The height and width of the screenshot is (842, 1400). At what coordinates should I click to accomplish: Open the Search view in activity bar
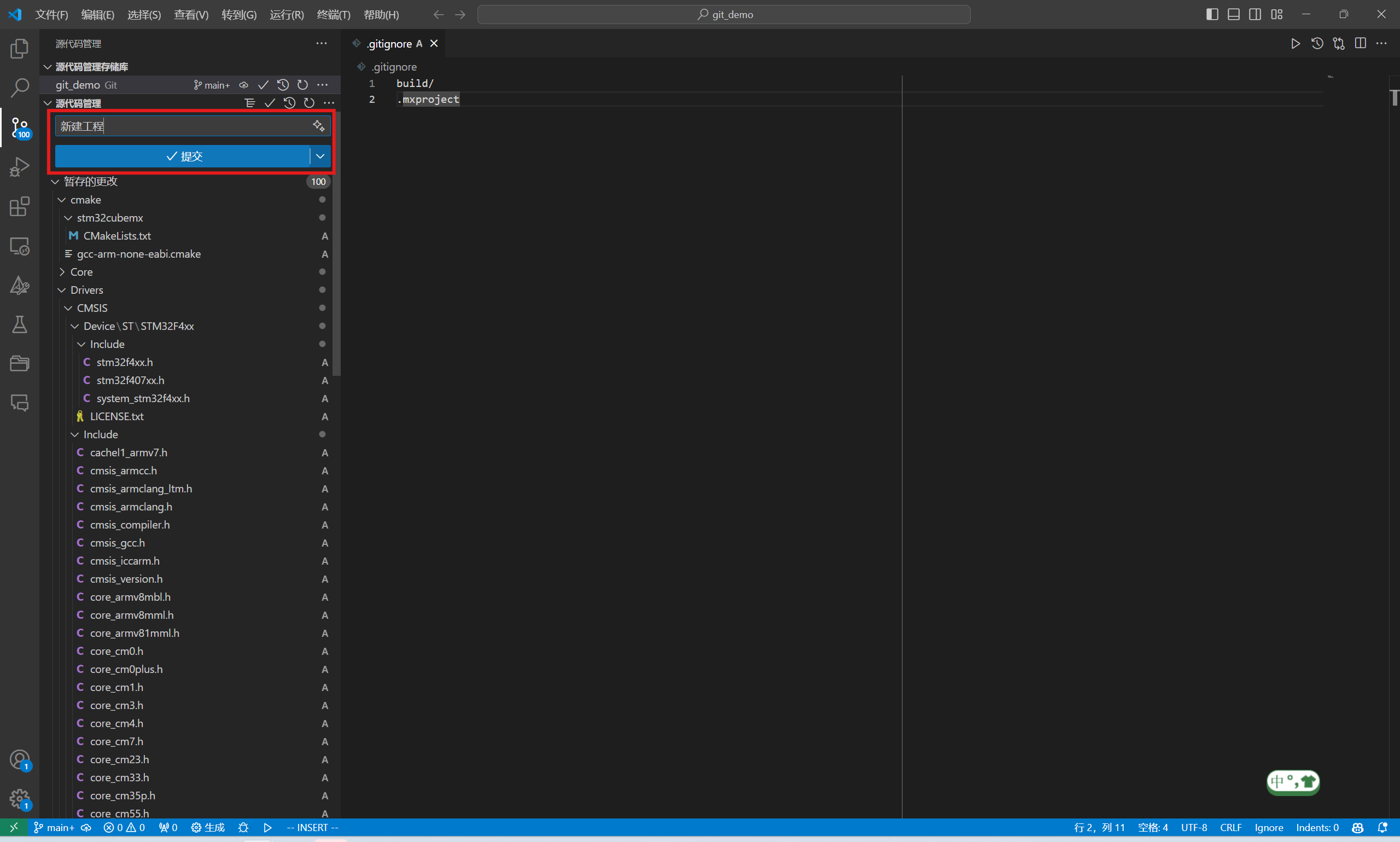pyautogui.click(x=19, y=88)
